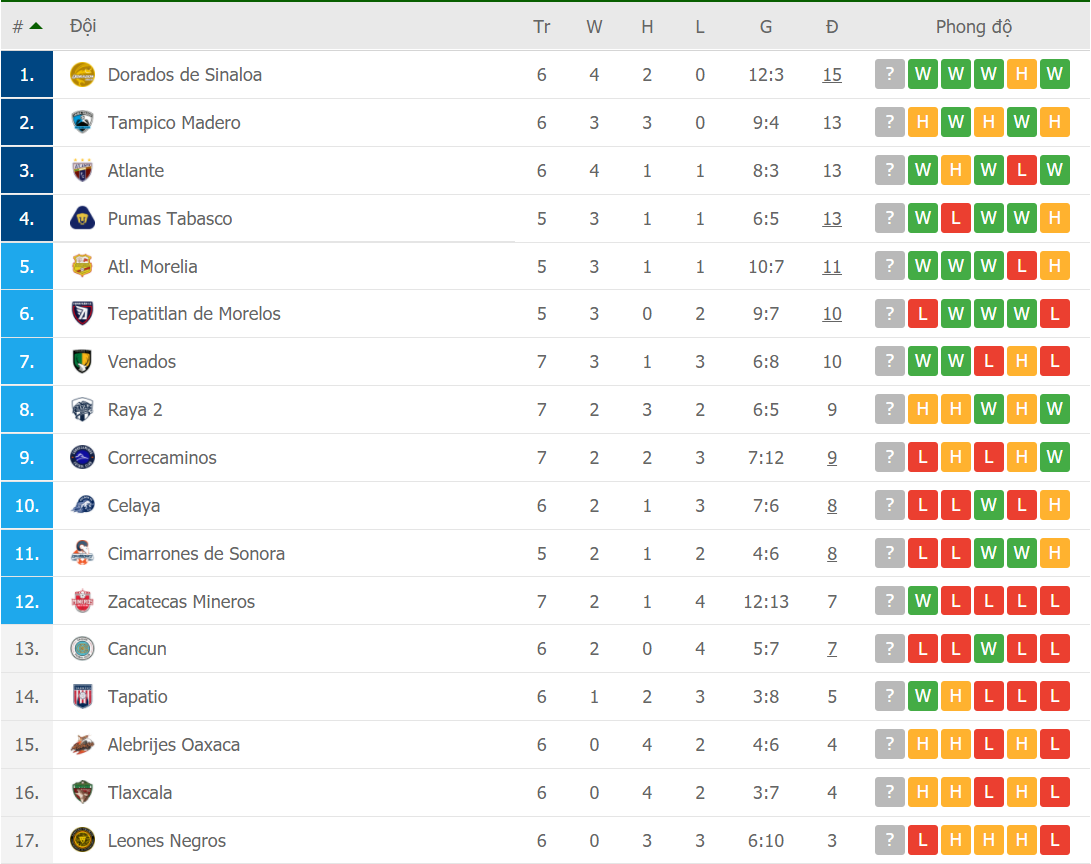Click the Venados team shield icon
Image resolution: width=1091 pixels, height=864 pixels.
click(x=82, y=362)
